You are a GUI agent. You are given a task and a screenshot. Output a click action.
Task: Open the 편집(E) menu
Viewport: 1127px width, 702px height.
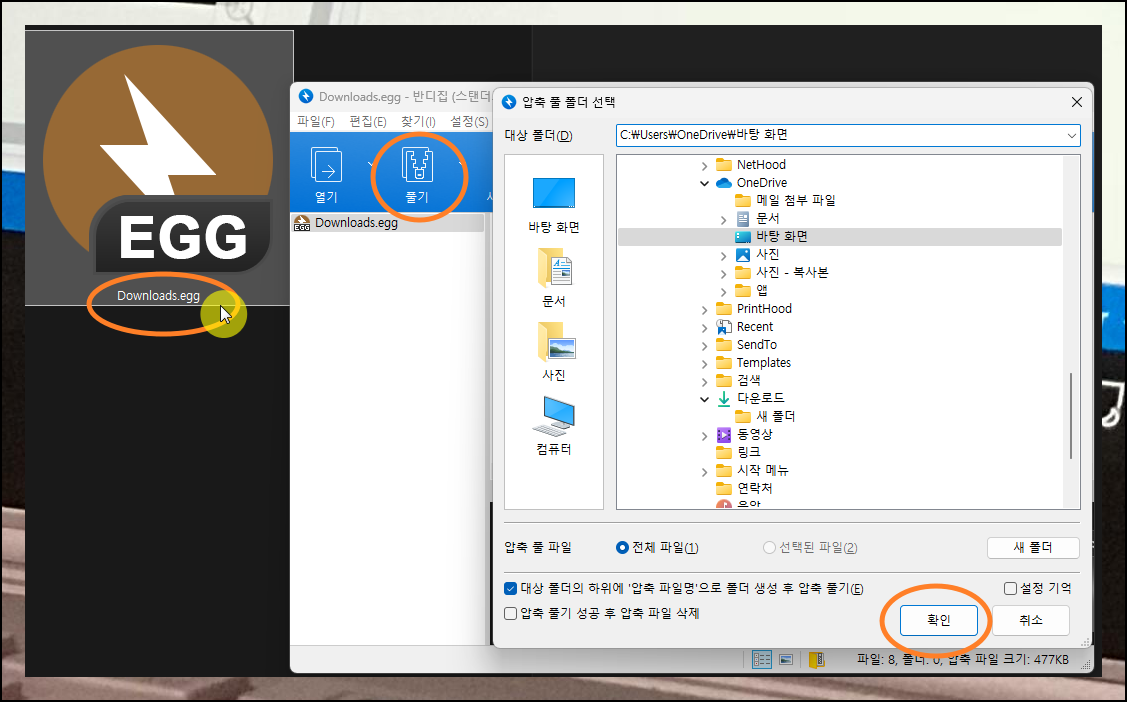(367, 121)
